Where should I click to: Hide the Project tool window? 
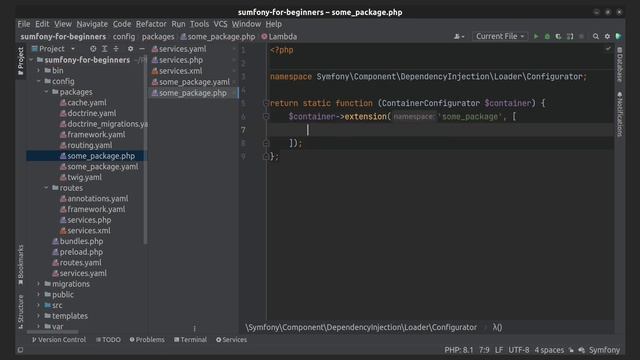click(x=142, y=49)
